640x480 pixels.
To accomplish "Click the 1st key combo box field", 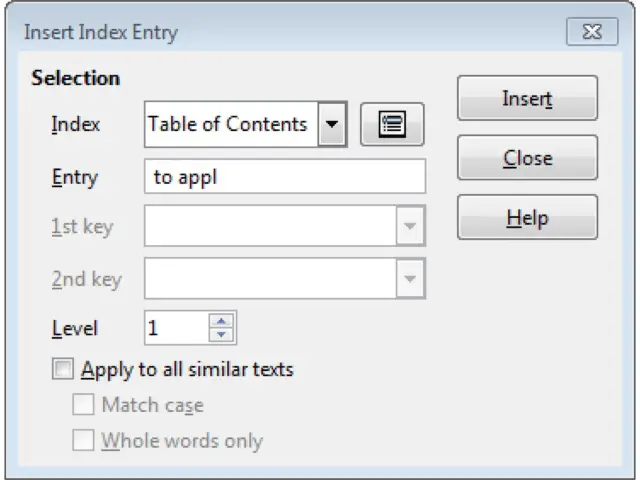I will pos(269,227).
